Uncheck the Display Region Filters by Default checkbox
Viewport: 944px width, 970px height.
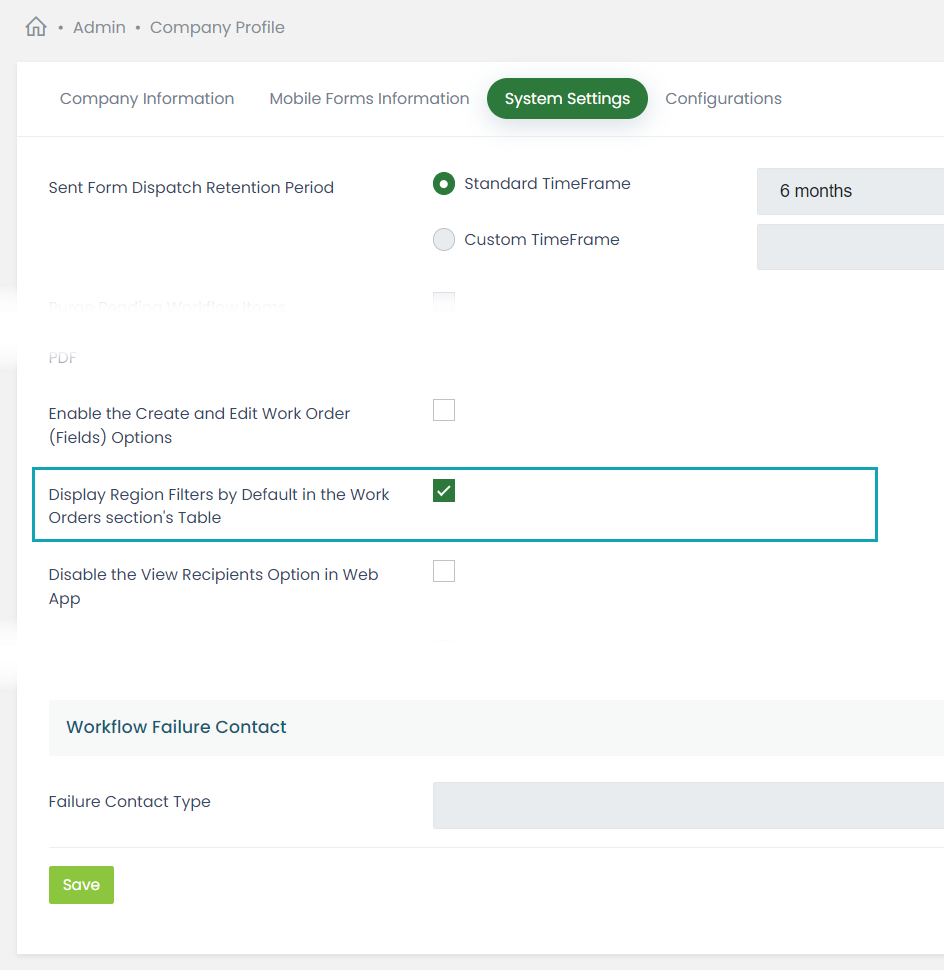[x=444, y=491]
